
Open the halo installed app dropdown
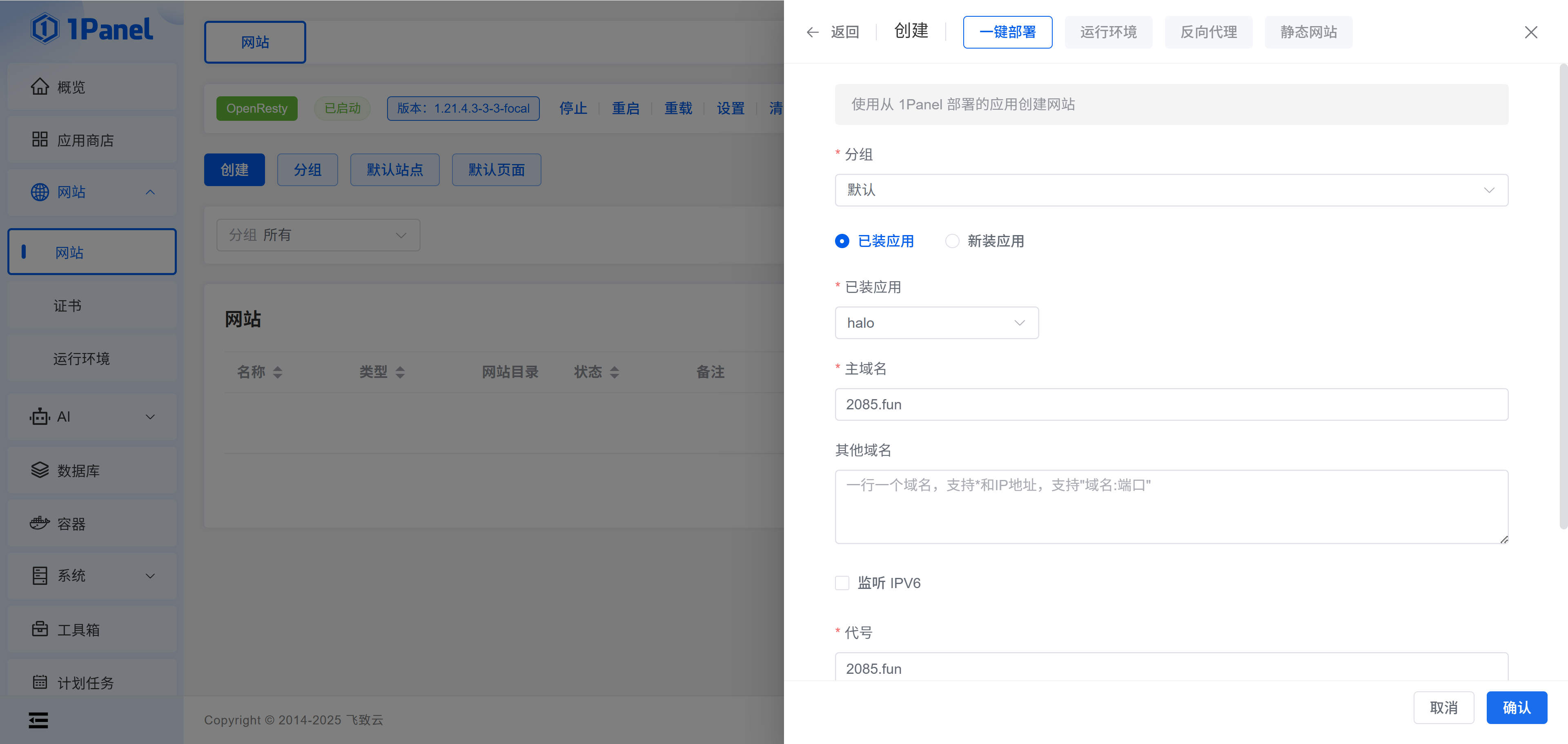[x=936, y=323]
